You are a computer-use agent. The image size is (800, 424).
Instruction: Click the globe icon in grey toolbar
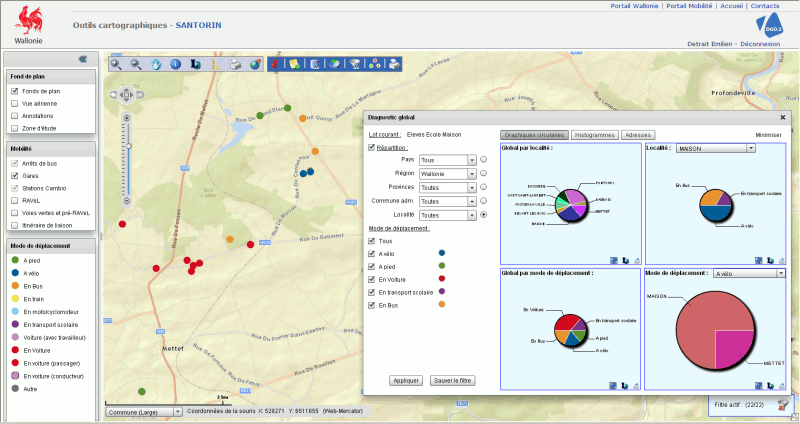click(x=255, y=64)
